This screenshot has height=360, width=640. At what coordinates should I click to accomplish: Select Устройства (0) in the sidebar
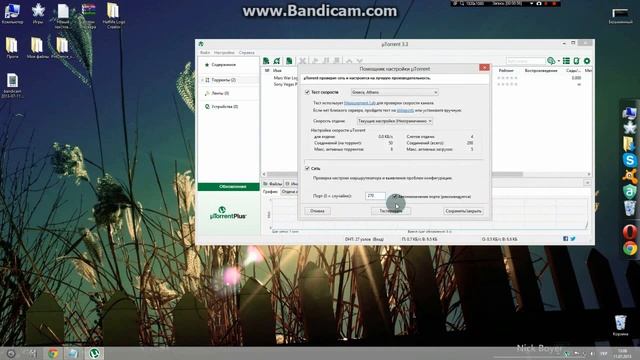coord(224,107)
